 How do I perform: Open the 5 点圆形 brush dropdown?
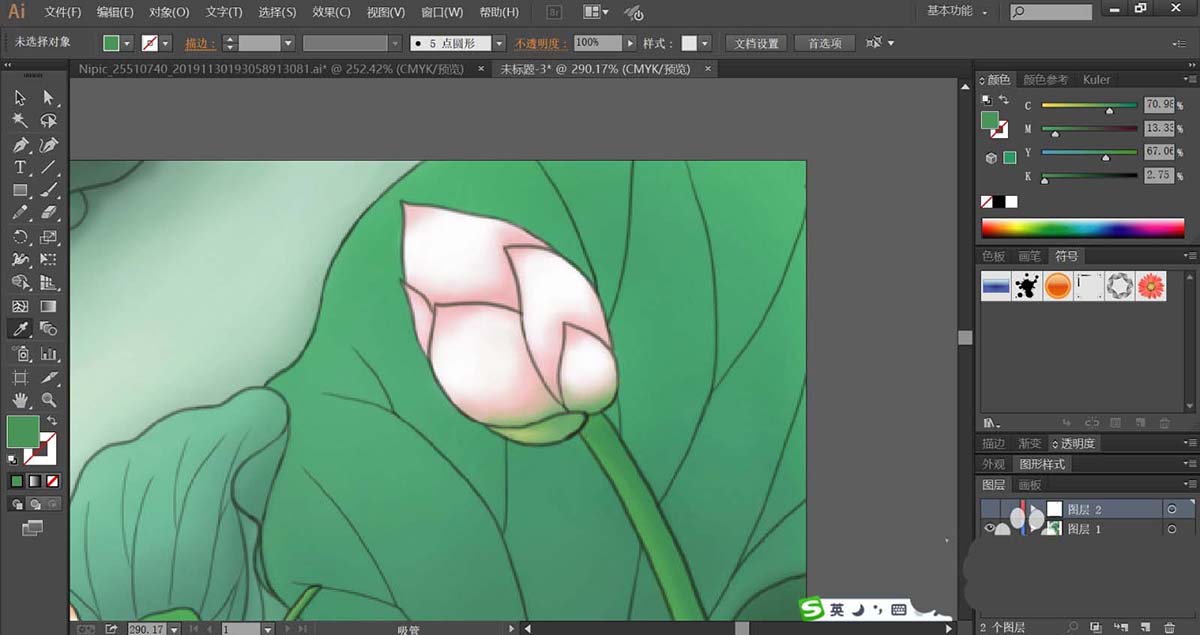pyautogui.click(x=498, y=44)
